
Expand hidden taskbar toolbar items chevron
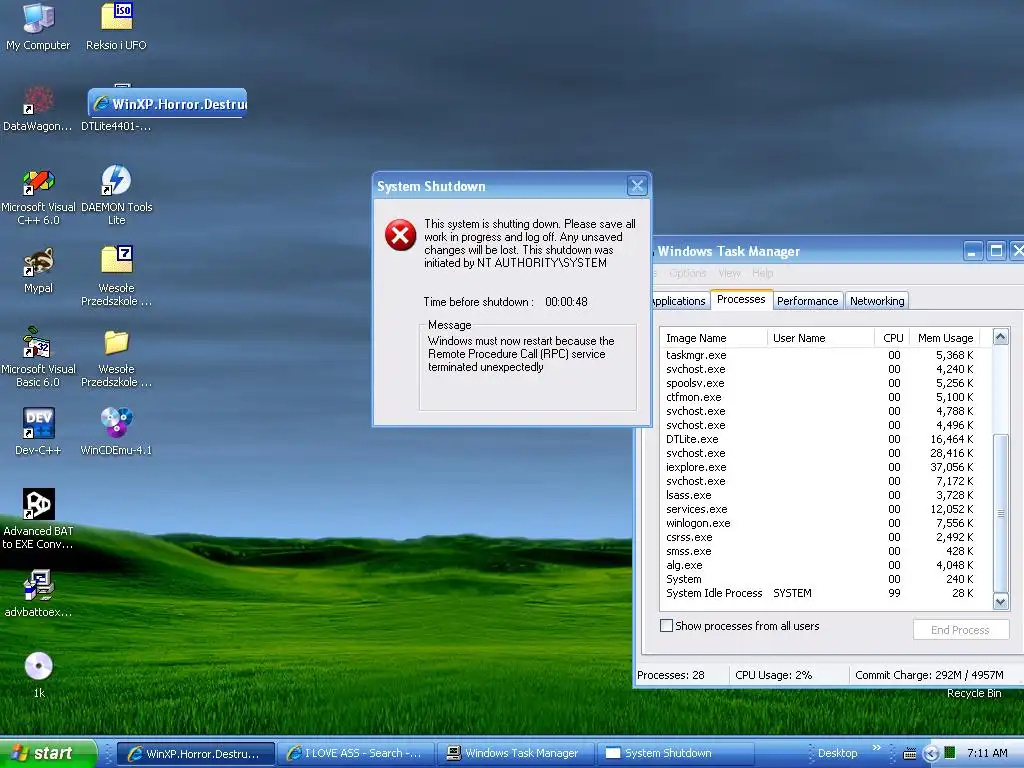(x=876, y=748)
